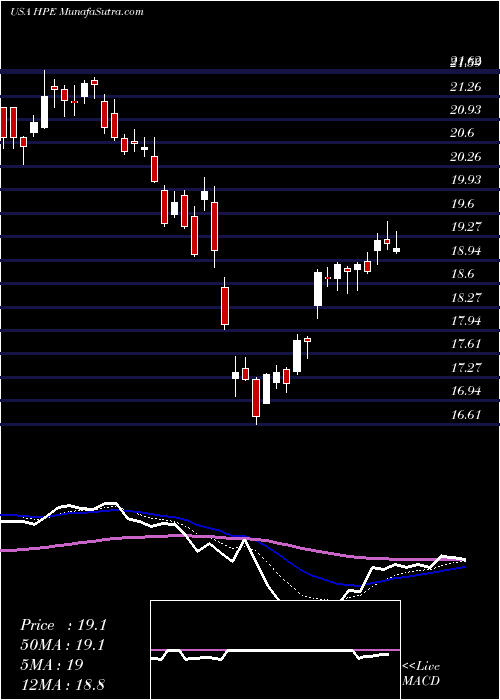Click the latest white candlestick near 18.94

(x=396, y=250)
